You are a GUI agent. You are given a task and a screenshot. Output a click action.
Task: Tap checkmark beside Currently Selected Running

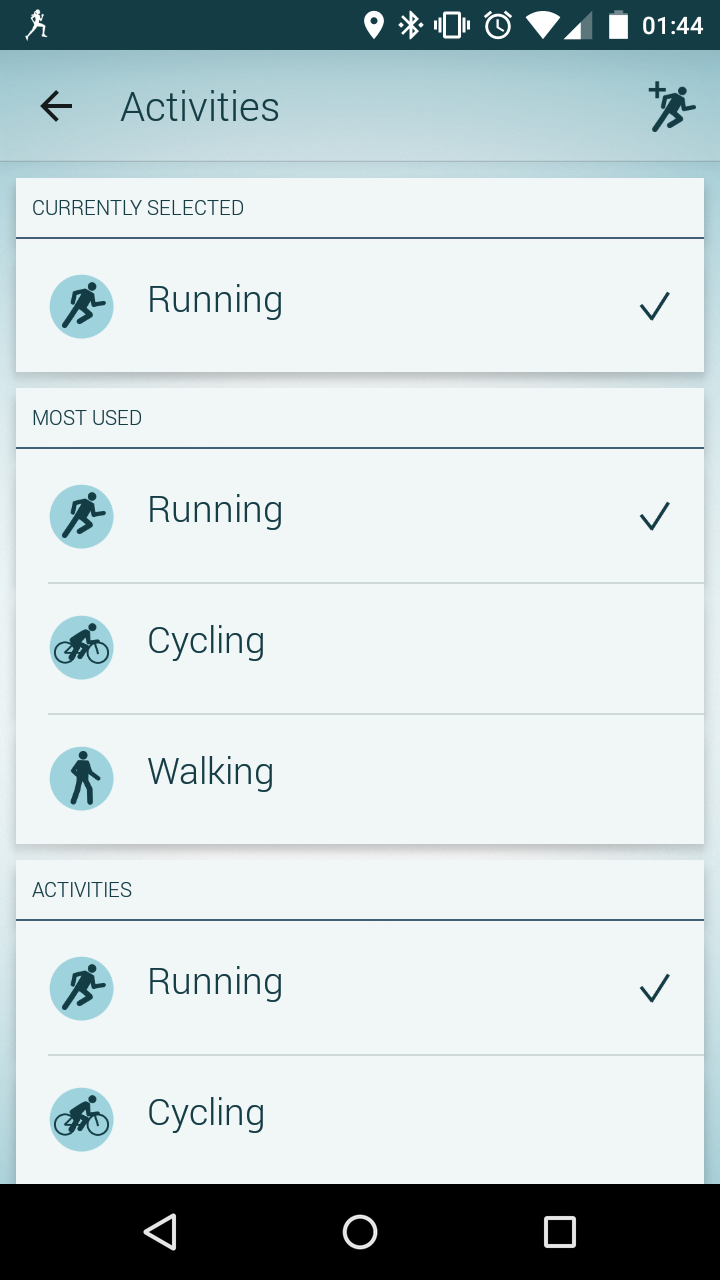(654, 306)
